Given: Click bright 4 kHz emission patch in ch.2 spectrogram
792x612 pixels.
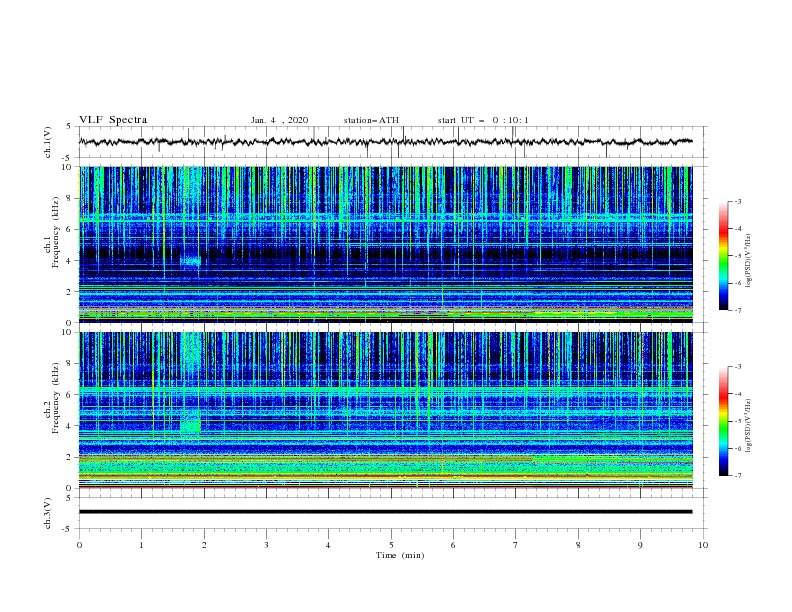Looking at the screenshot, I should [190, 425].
